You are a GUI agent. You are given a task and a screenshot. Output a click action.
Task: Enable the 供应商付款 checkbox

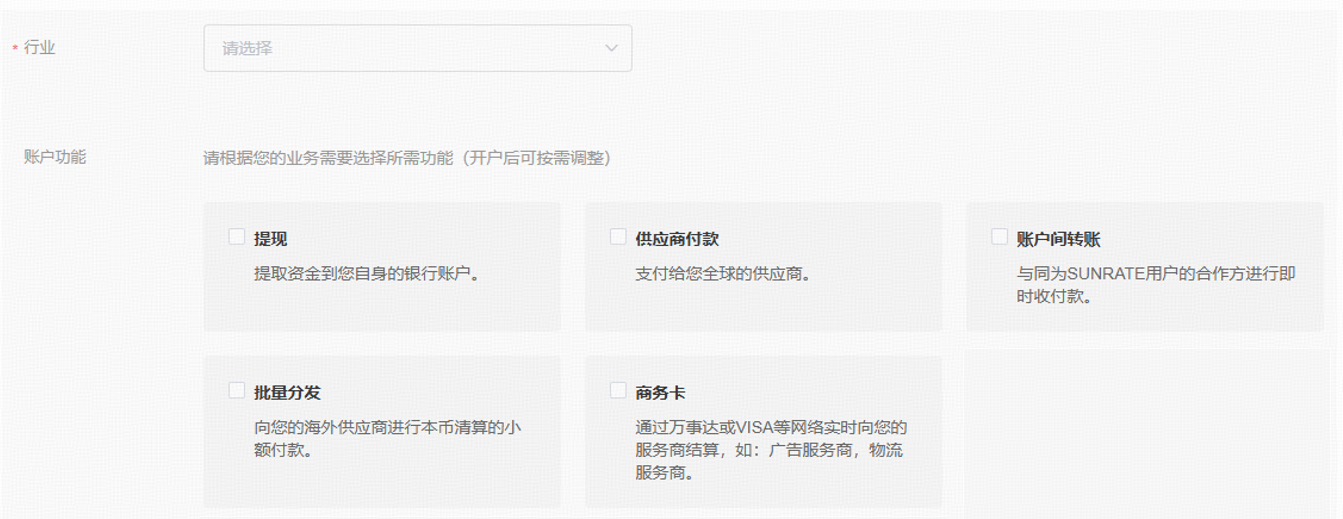618,237
